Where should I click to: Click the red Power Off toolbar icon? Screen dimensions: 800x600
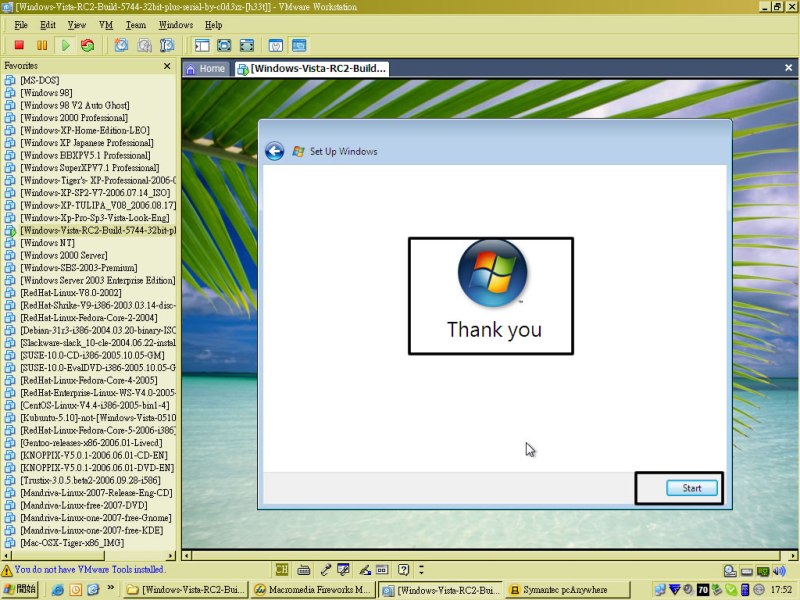[x=19, y=45]
